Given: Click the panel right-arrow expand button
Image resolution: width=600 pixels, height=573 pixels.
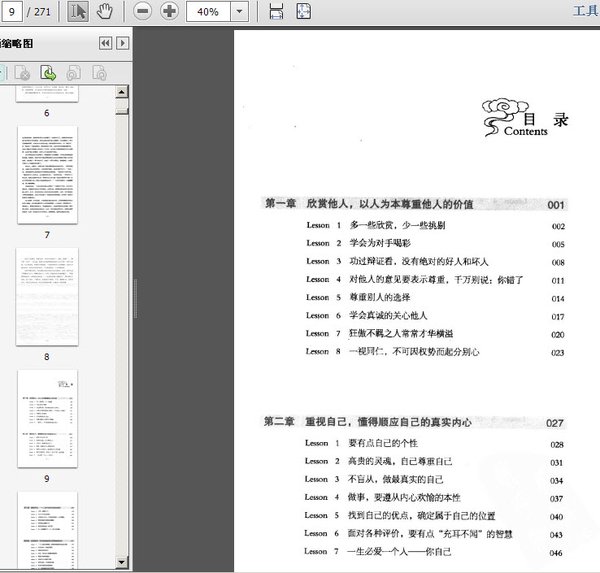Looking at the screenshot, I should pos(122,43).
